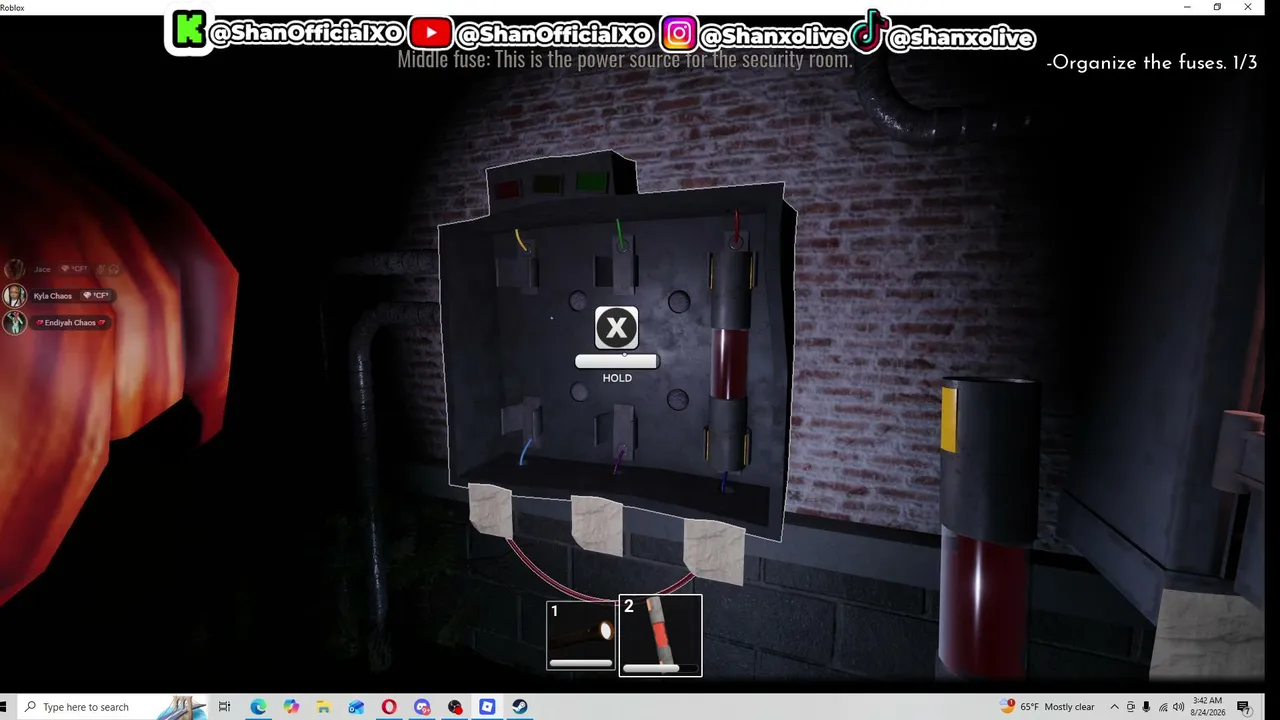Close the Roblox window
This screenshot has height=720, width=1280.
coord(1248,7)
